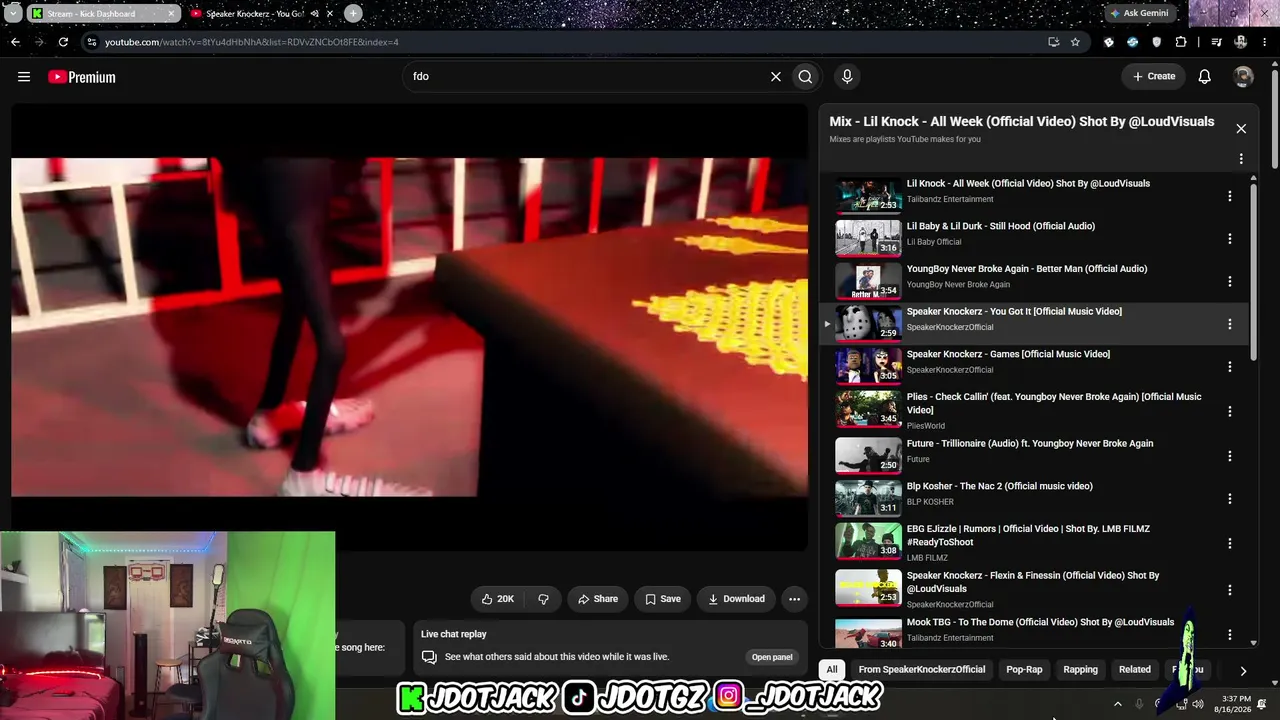Open options for Lil Baby - Still Hood
The width and height of the screenshot is (1280, 720).
coord(1230,239)
